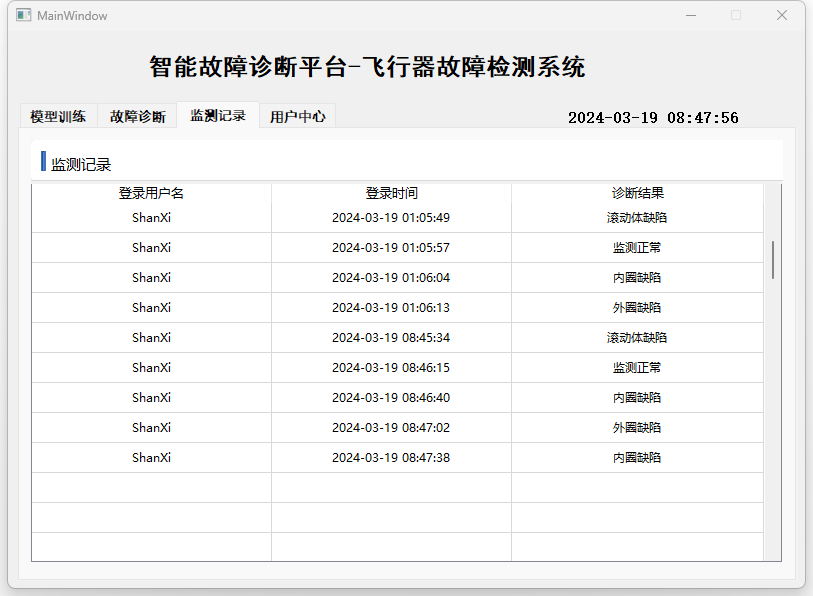Click the ShanXi username in 08:47:38 row
The image size is (813, 596).
tap(151, 458)
